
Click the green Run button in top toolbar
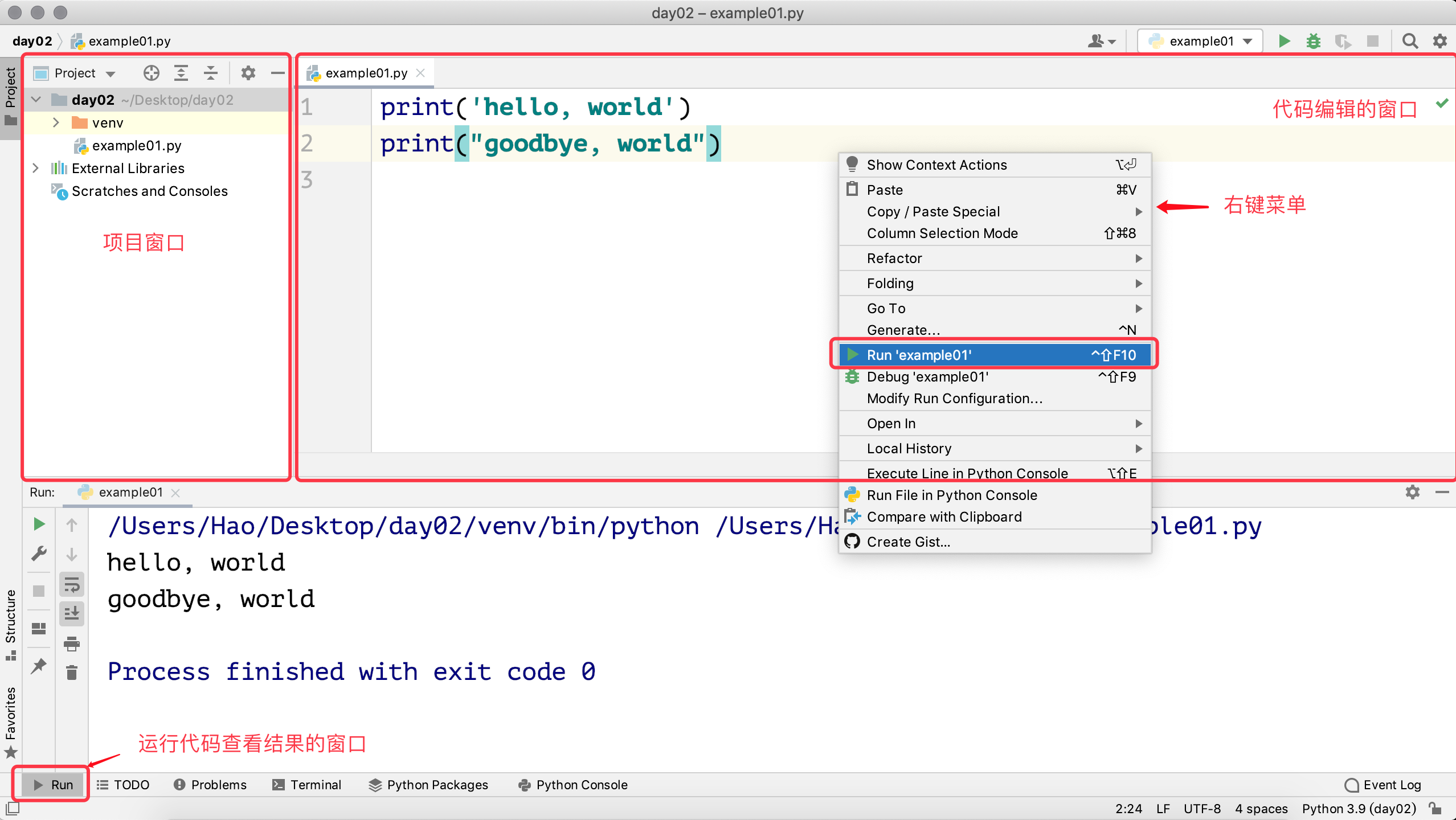tap(1284, 41)
